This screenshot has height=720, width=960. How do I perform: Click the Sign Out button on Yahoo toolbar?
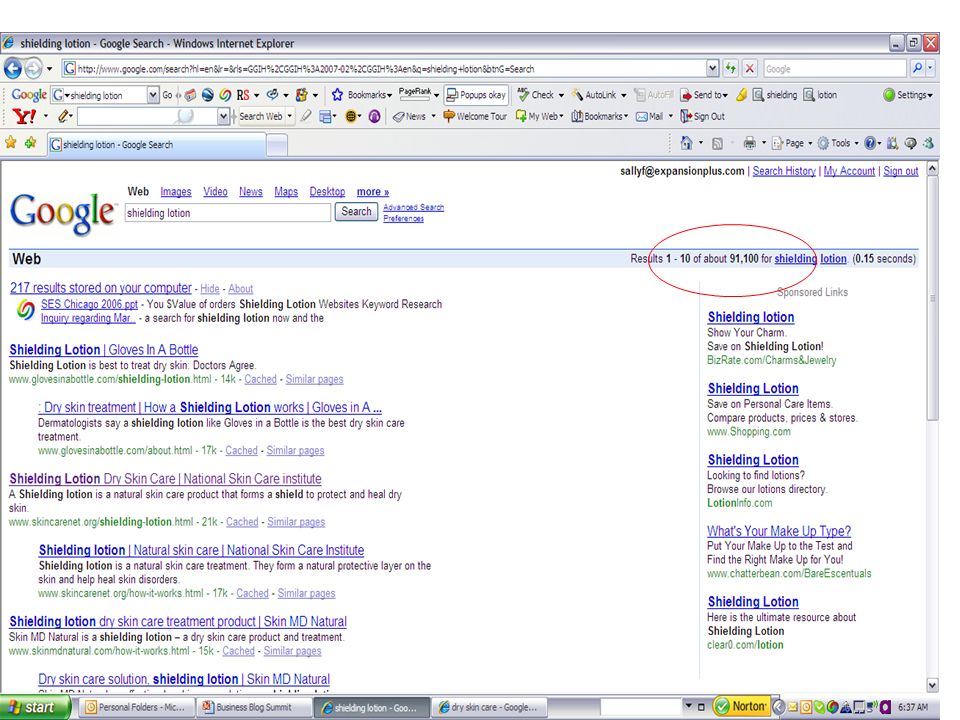(702, 116)
